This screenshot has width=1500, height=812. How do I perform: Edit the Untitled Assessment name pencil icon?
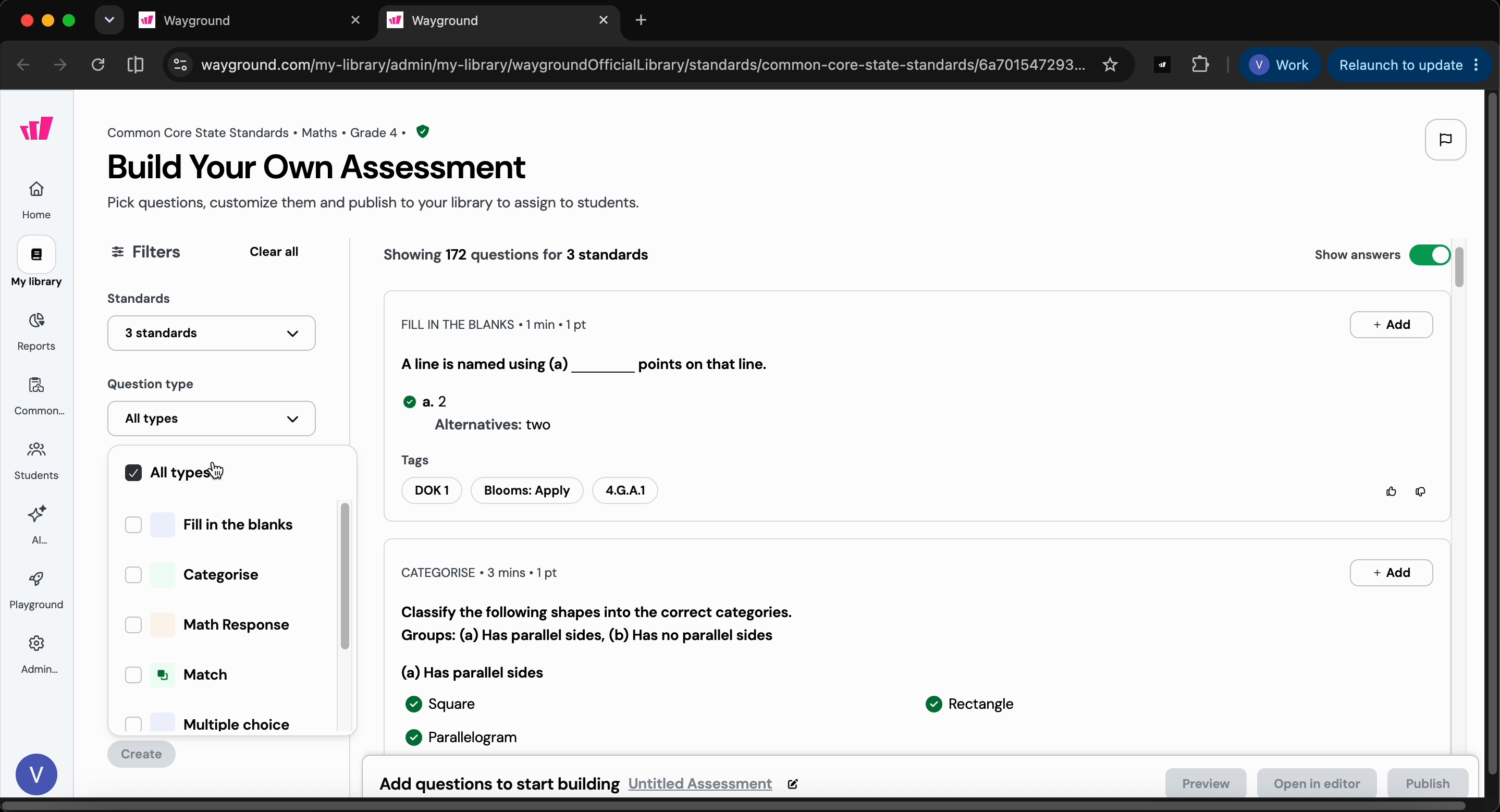coord(793,784)
